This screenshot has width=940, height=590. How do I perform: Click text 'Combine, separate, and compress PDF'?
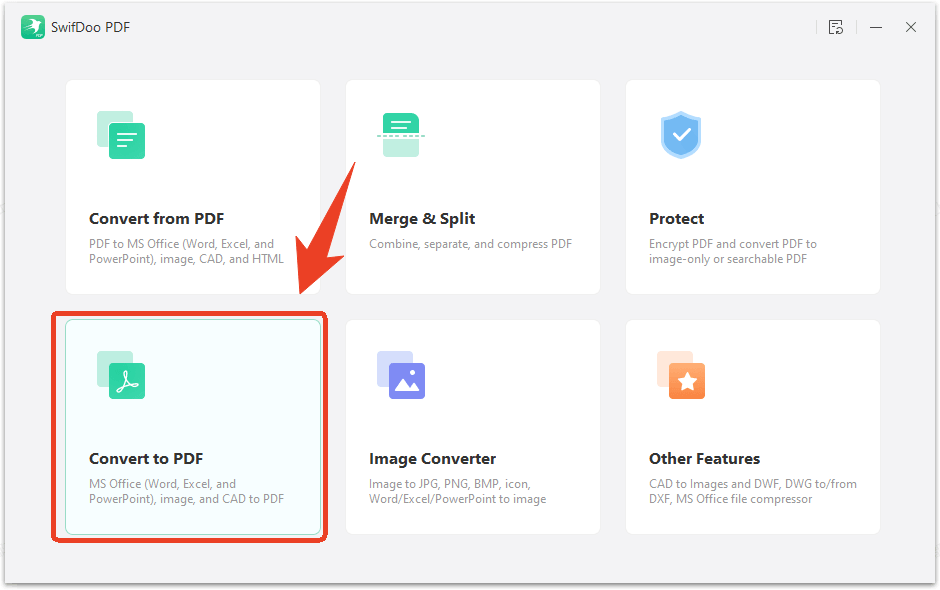[471, 244]
